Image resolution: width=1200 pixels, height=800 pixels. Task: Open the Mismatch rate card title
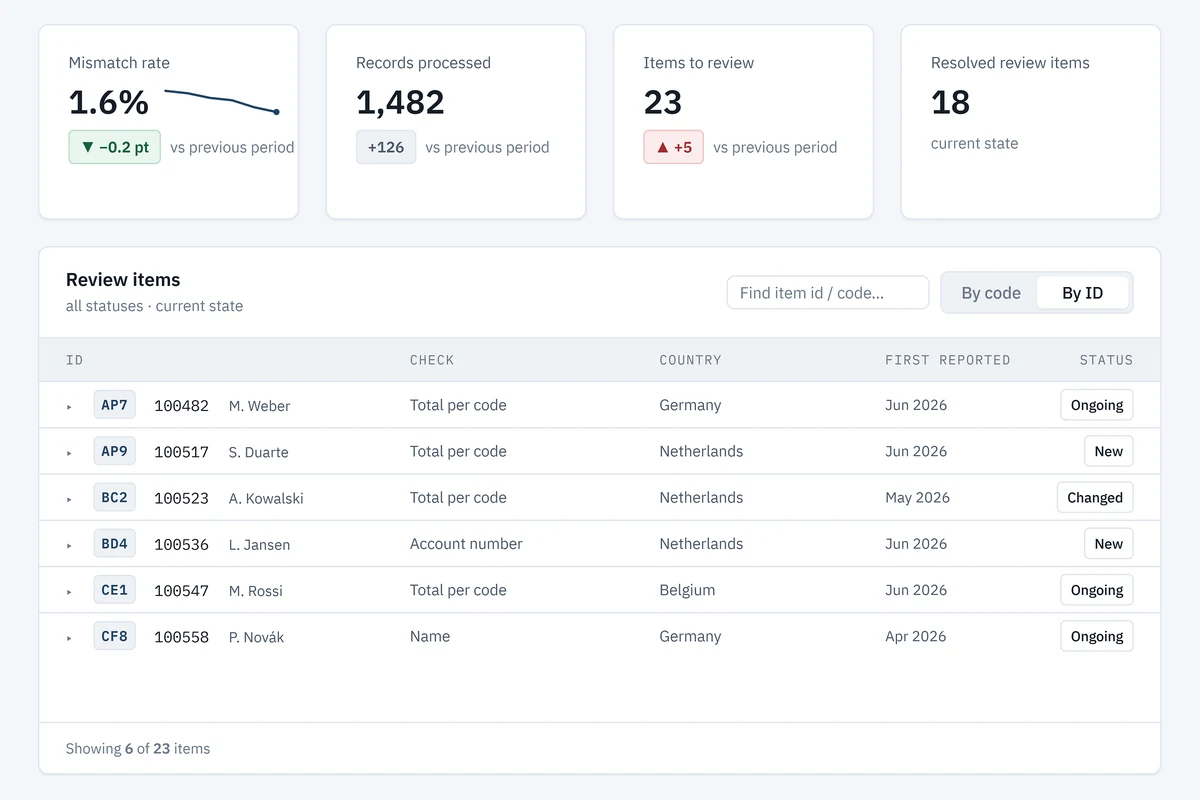coord(119,62)
